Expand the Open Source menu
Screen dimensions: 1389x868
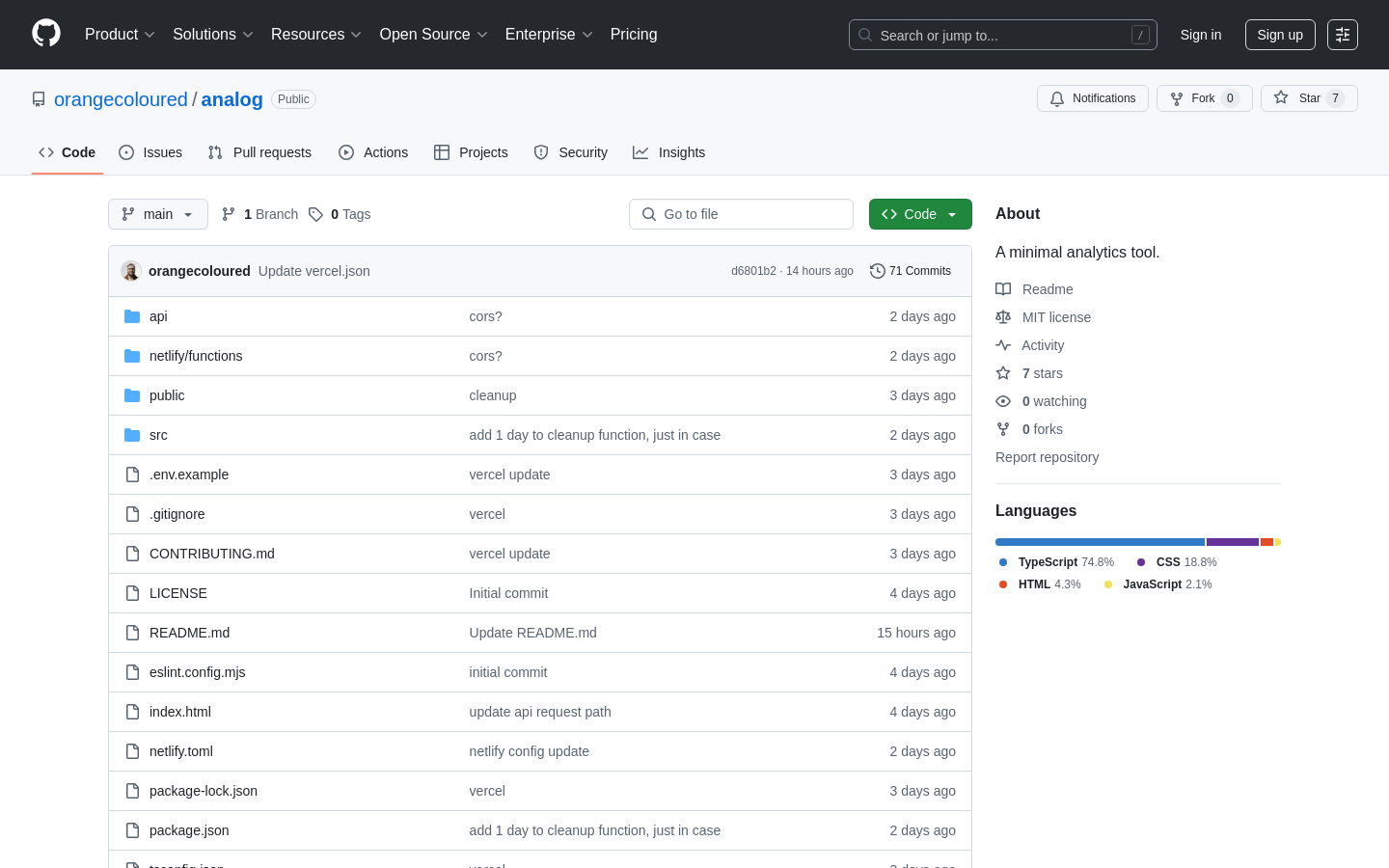click(x=434, y=34)
